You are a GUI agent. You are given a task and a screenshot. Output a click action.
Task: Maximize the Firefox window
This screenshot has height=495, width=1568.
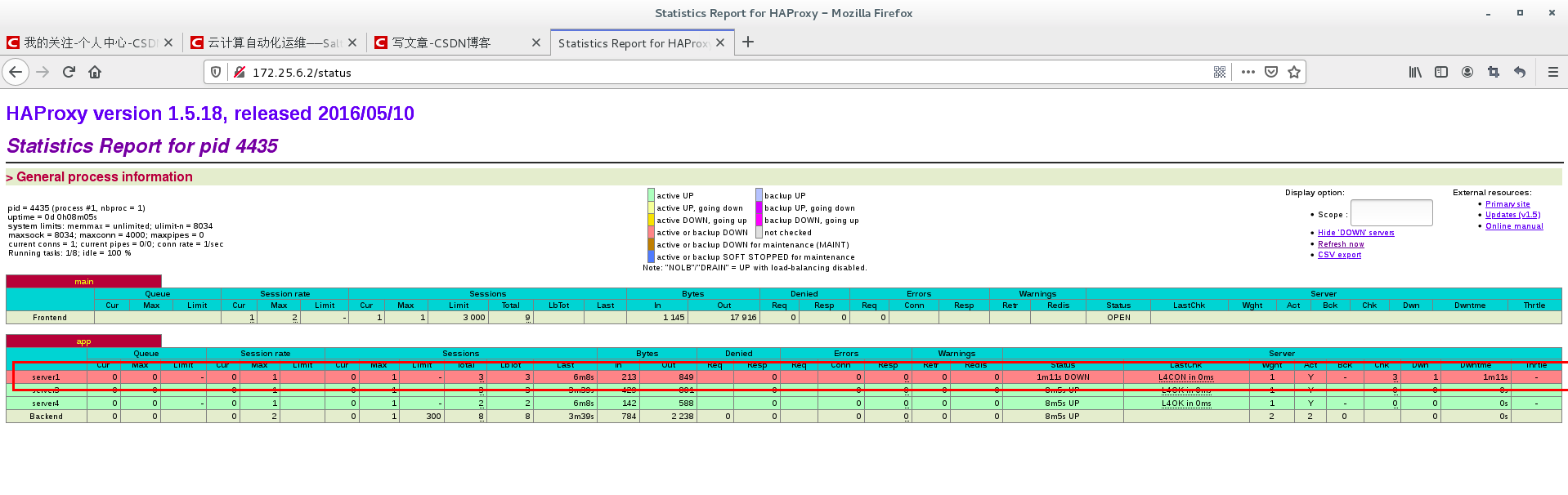[1520, 13]
